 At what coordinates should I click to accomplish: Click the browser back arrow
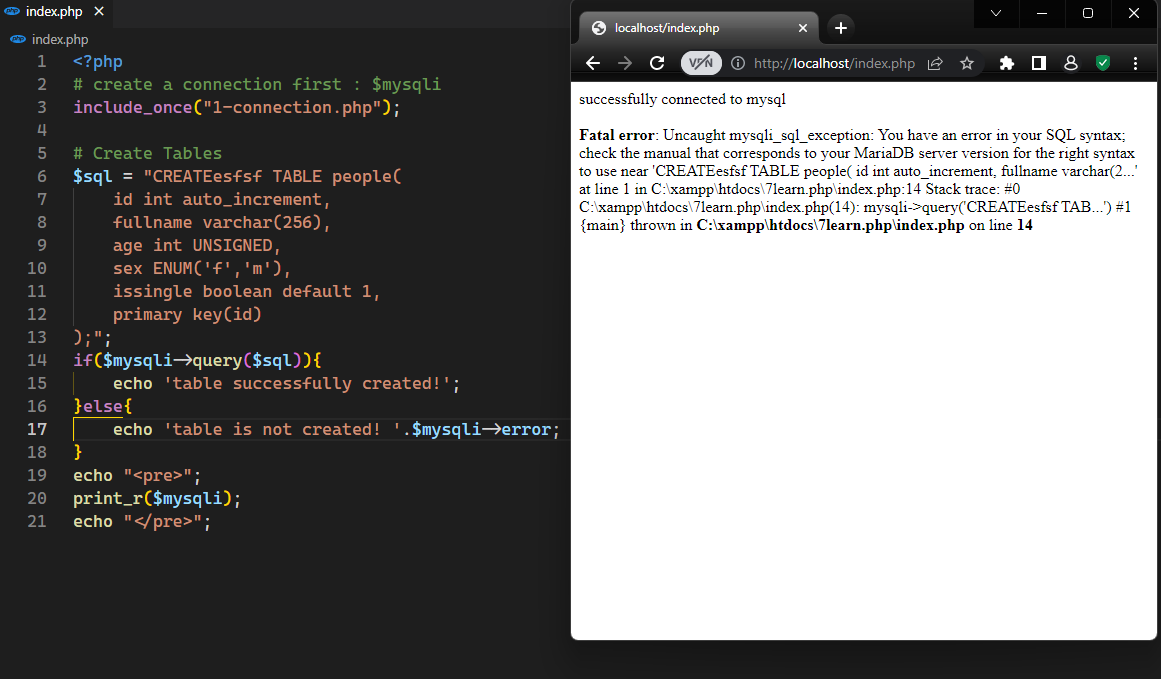(592, 63)
